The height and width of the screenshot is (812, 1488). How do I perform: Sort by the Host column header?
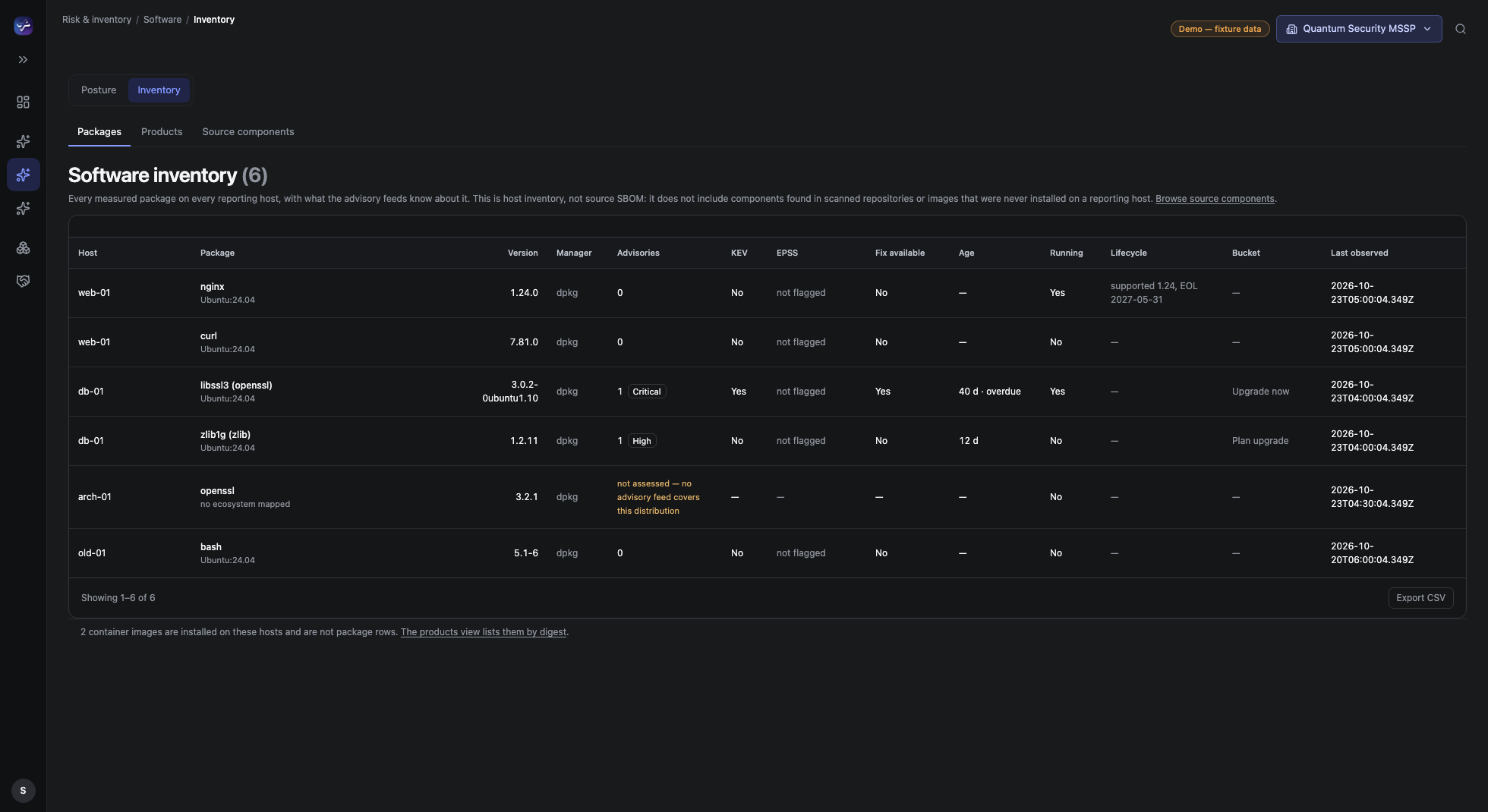point(87,253)
